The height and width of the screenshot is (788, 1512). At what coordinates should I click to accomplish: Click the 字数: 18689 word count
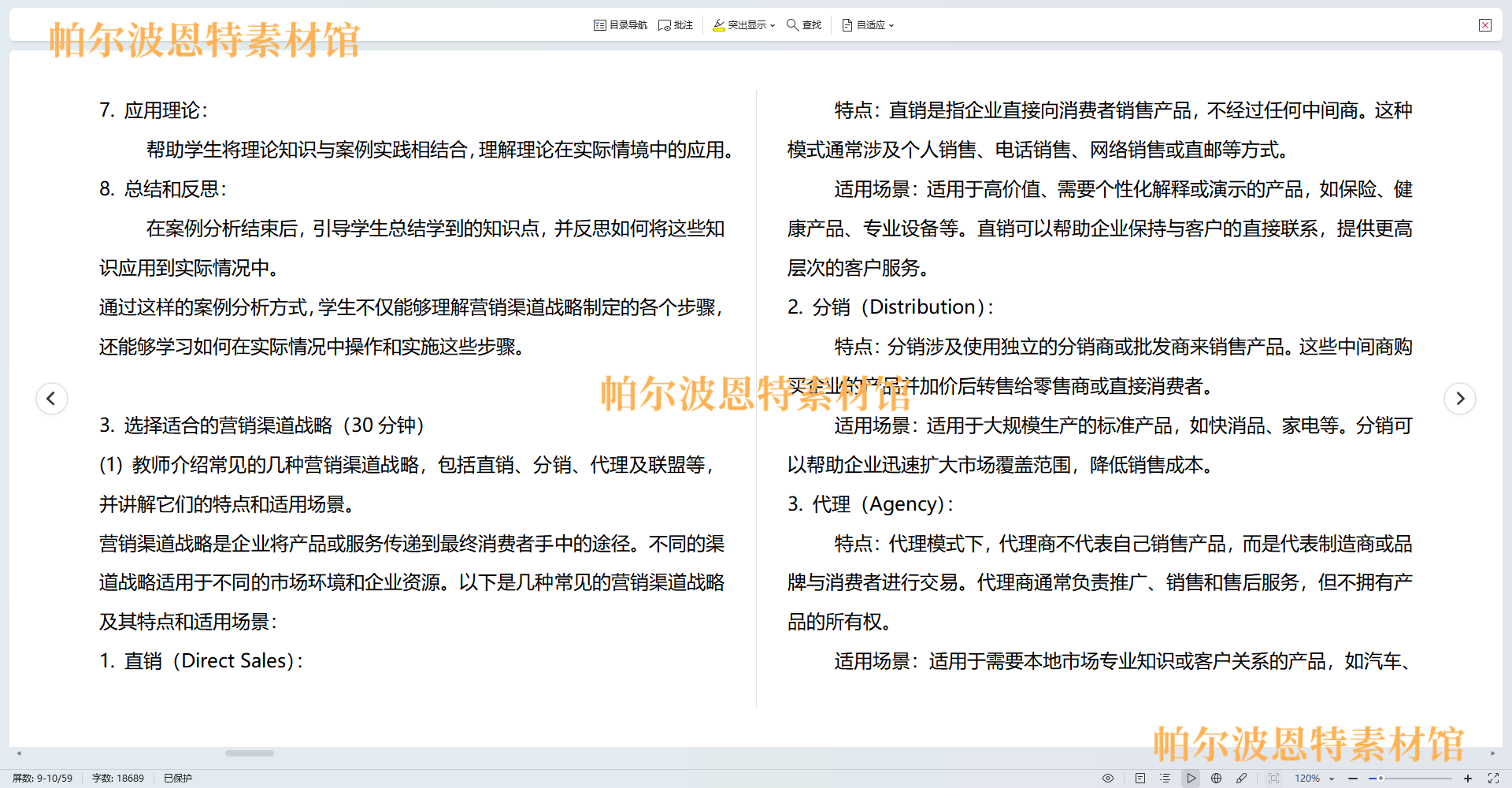click(118, 778)
